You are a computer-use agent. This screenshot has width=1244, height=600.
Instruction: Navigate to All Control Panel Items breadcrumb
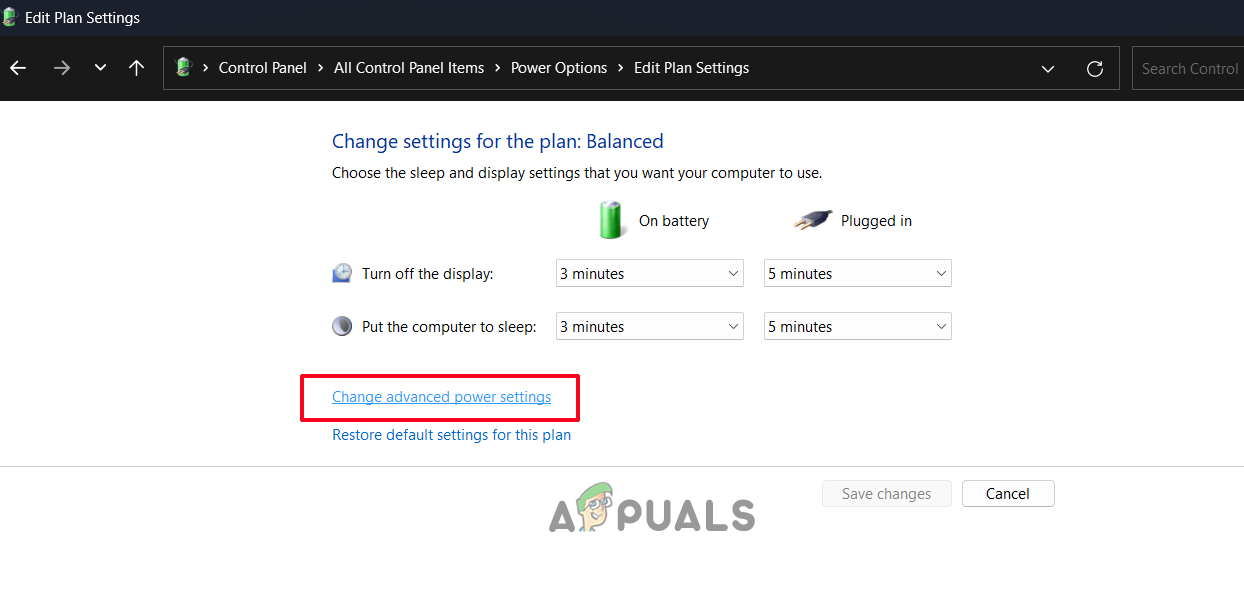(409, 68)
